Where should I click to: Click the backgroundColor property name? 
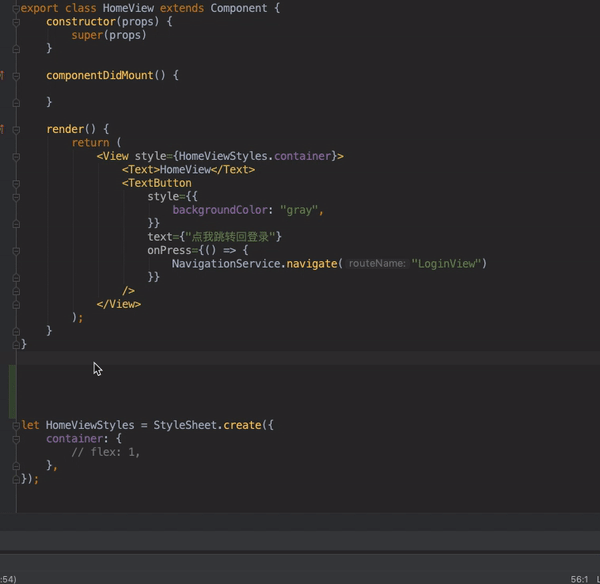[x=220, y=210]
